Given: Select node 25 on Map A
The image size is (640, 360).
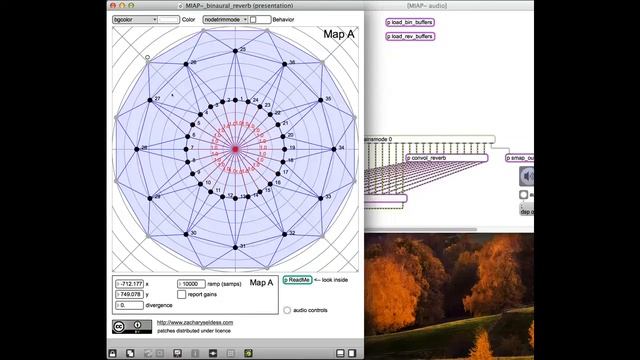Looking at the screenshot, I should tap(235, 51).
